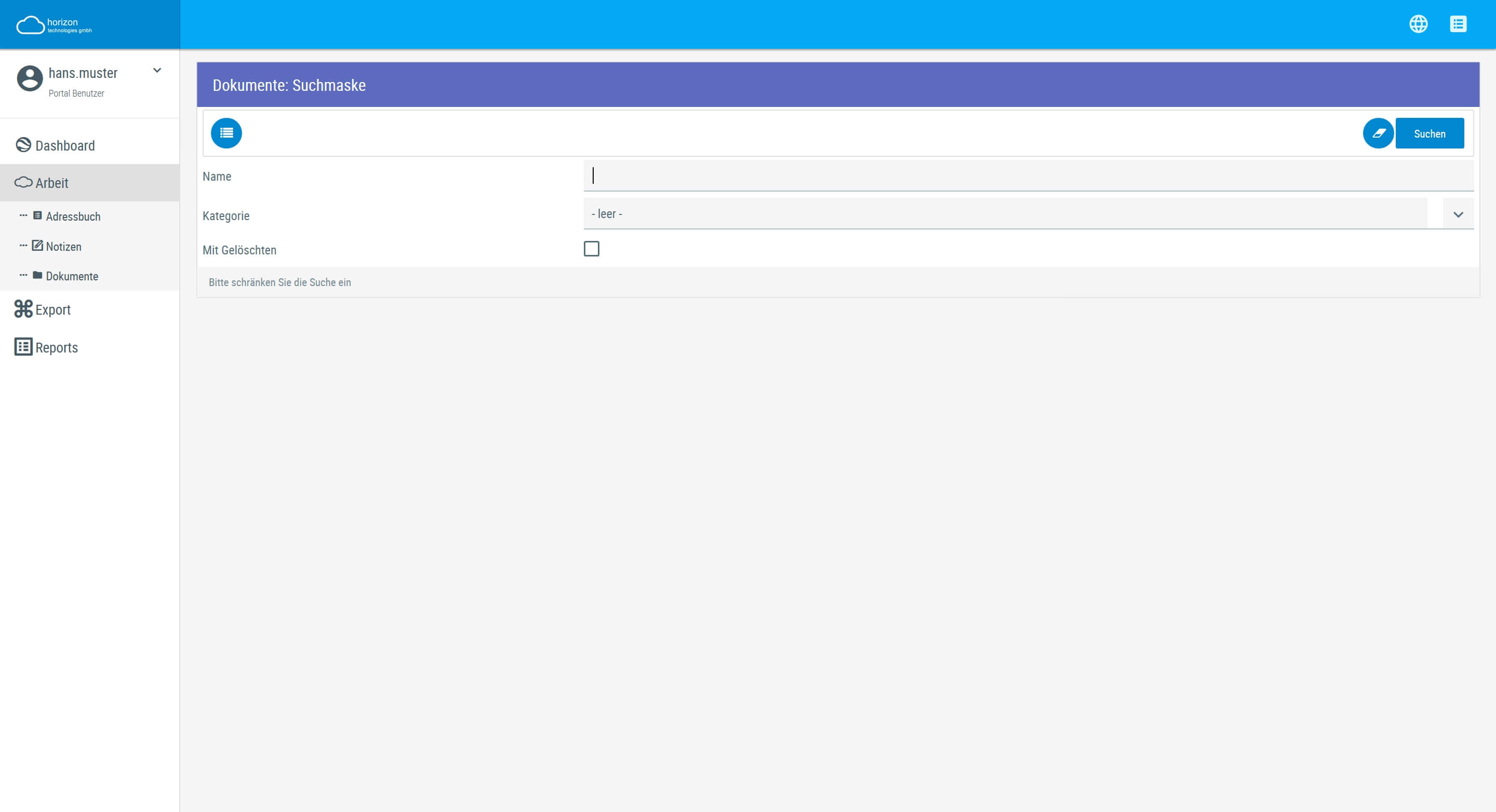
Task: Click the globe language icon
Action: click(1418, 24)
